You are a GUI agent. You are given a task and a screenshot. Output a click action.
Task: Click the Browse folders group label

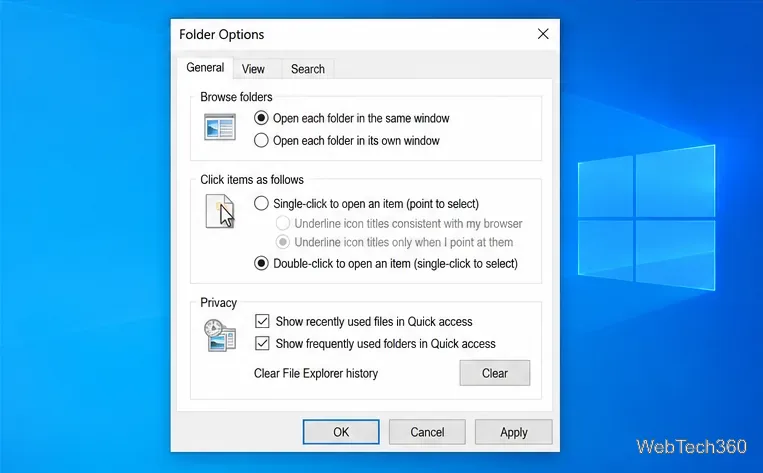236,97
